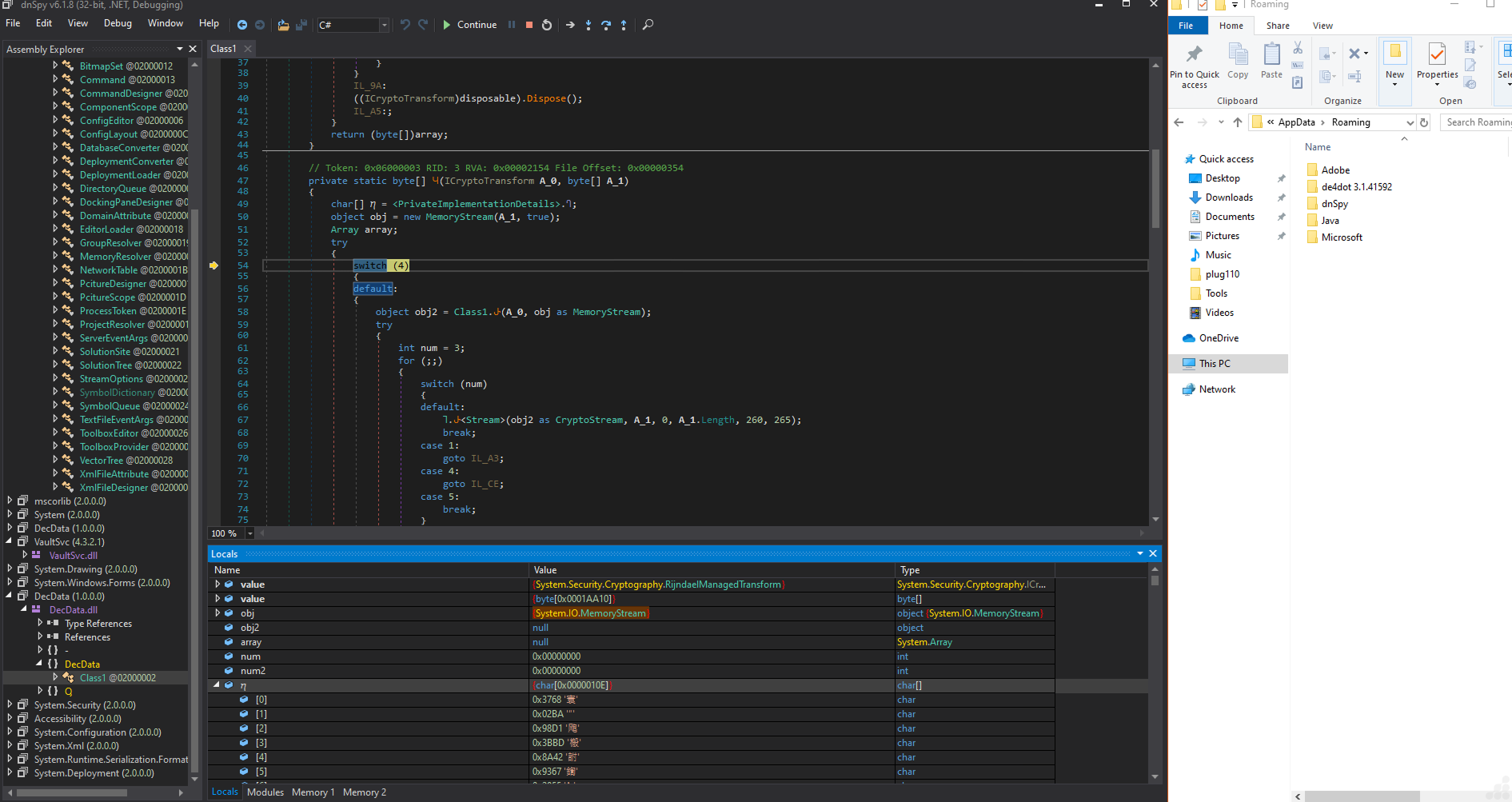This screenshot has width=1512, height=802.
Task: Expand the obj variable in Locals
Action: coord(217,613)
